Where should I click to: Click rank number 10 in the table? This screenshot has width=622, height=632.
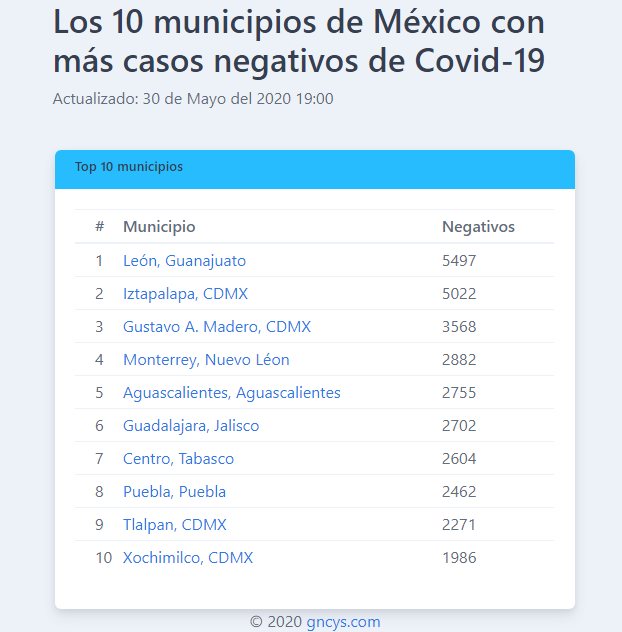pyautogui.click(x=104, y=558)
